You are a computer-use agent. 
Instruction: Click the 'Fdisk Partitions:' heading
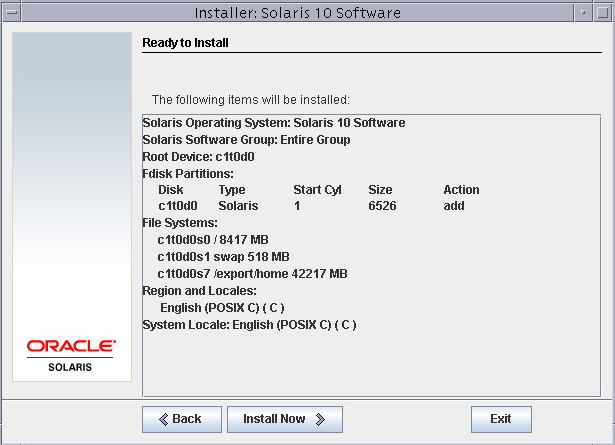click(x=188, y=173)
